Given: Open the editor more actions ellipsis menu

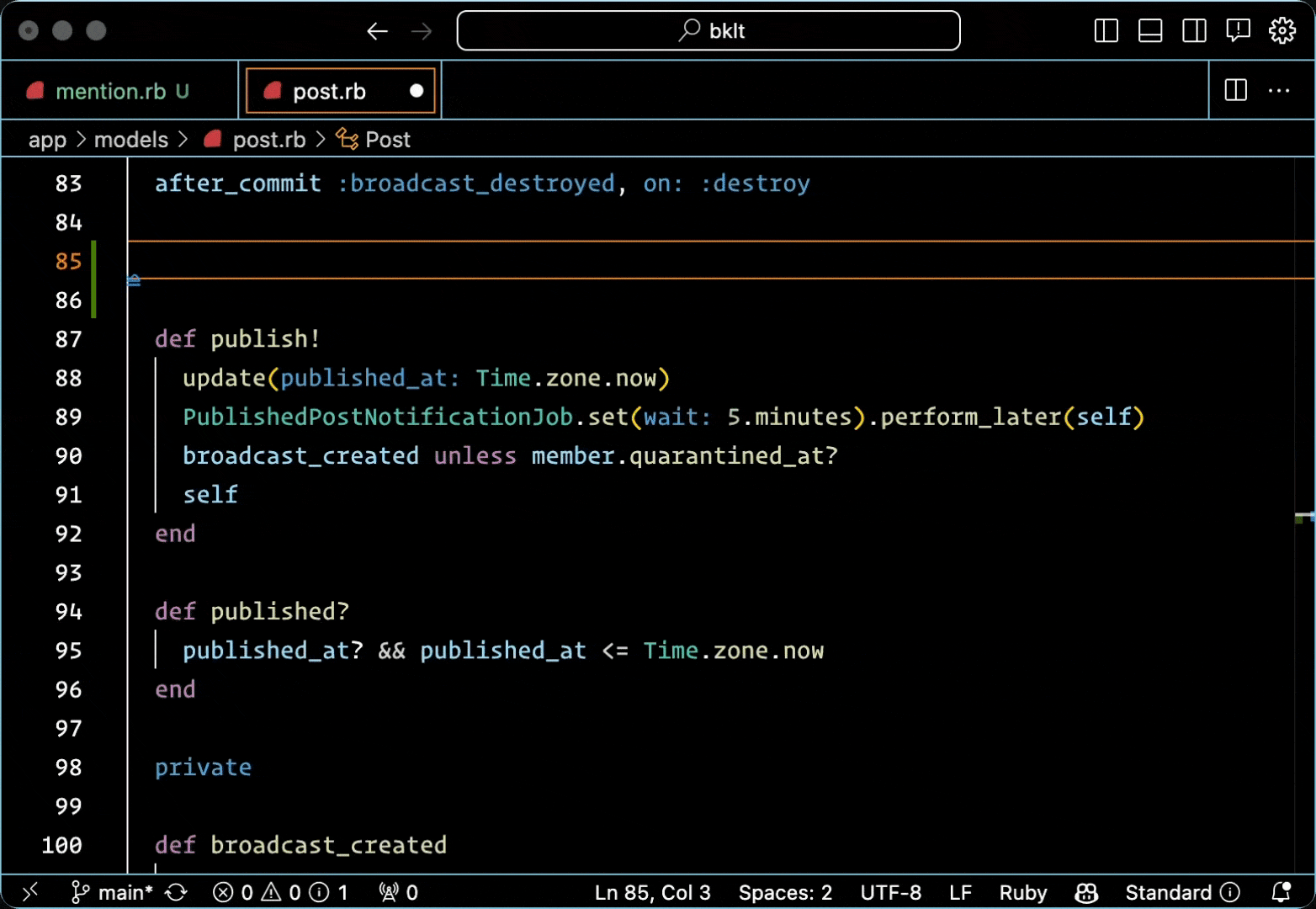Looking at the screenshot, I should 1280,90.
